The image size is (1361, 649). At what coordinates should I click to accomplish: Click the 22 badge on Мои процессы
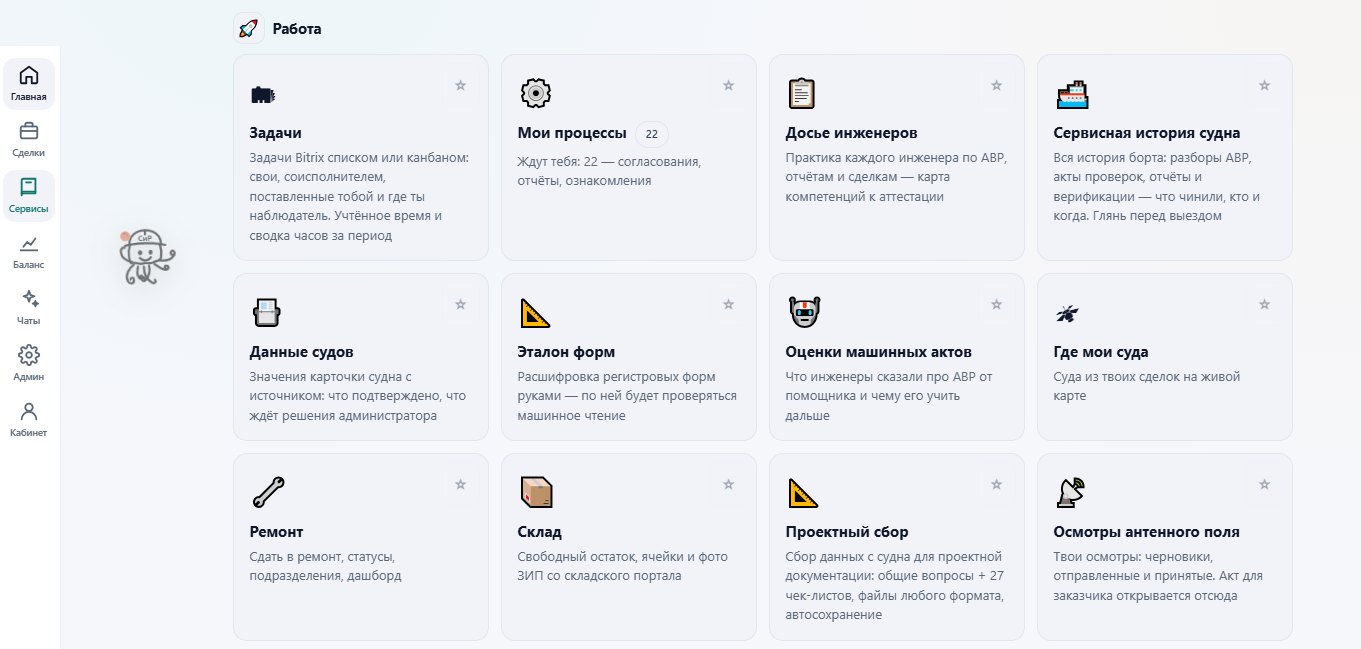pos(652,133)
